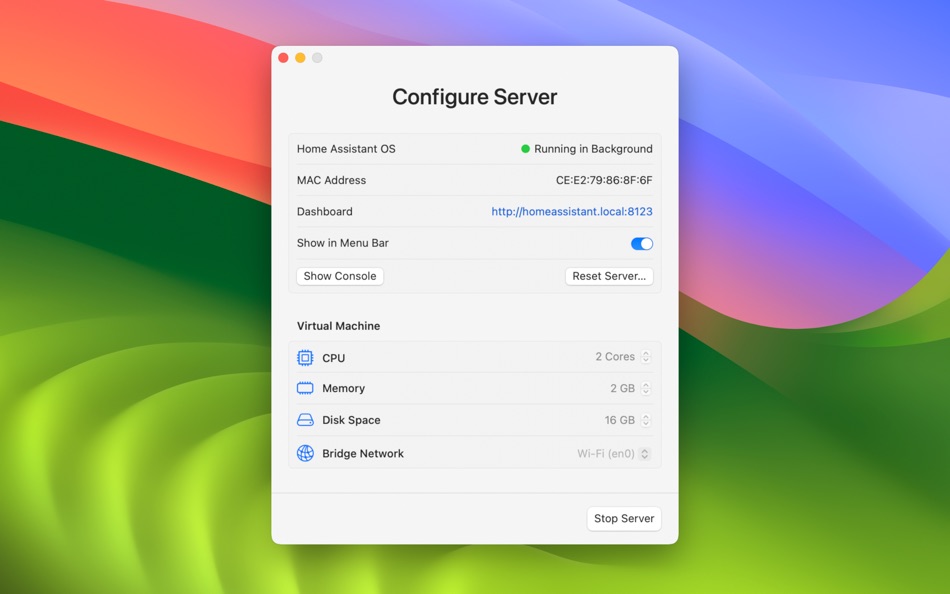Click the Reset Server... button
Screen dimensions: 950x594
click(x=609, y=276)
